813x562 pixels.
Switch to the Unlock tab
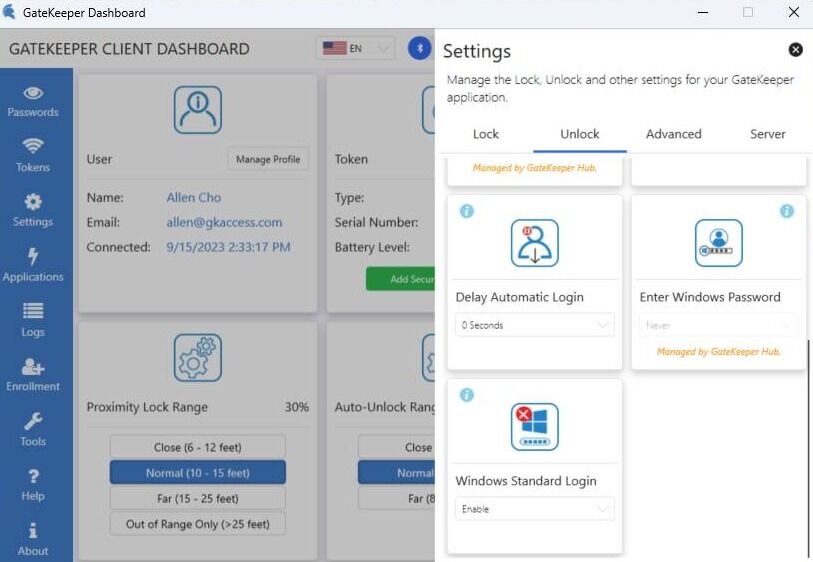(580, 134)
